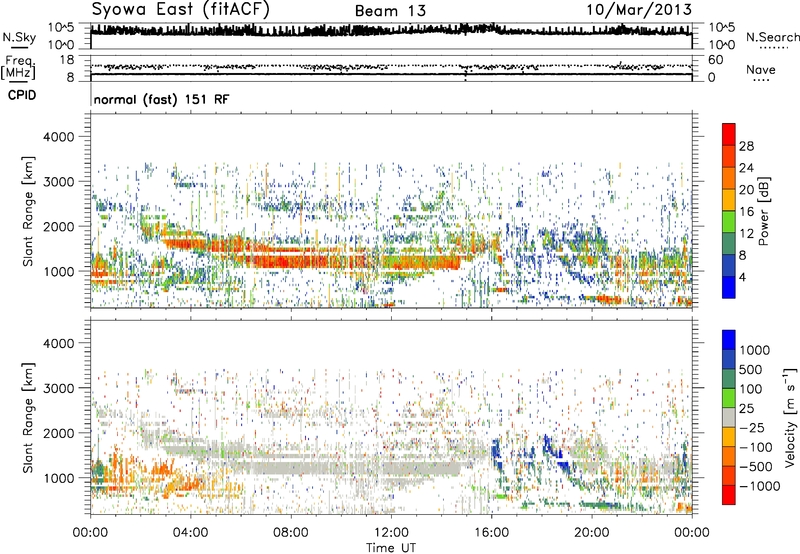The width and height of the screenshot is (800, 554).
Task: Click the '60' Nave axis tick label
Action: click(716, 60)
